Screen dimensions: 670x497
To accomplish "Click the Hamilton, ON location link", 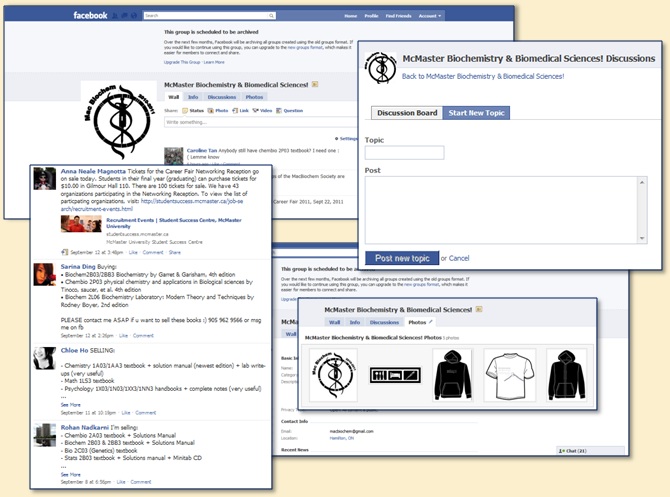I will (x=341, y=438).
